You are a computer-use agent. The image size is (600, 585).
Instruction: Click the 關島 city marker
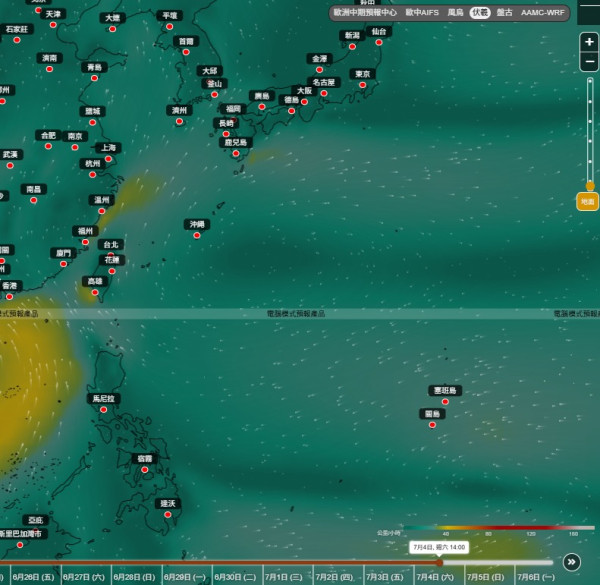pyautogui.click(x=432, y=425)
